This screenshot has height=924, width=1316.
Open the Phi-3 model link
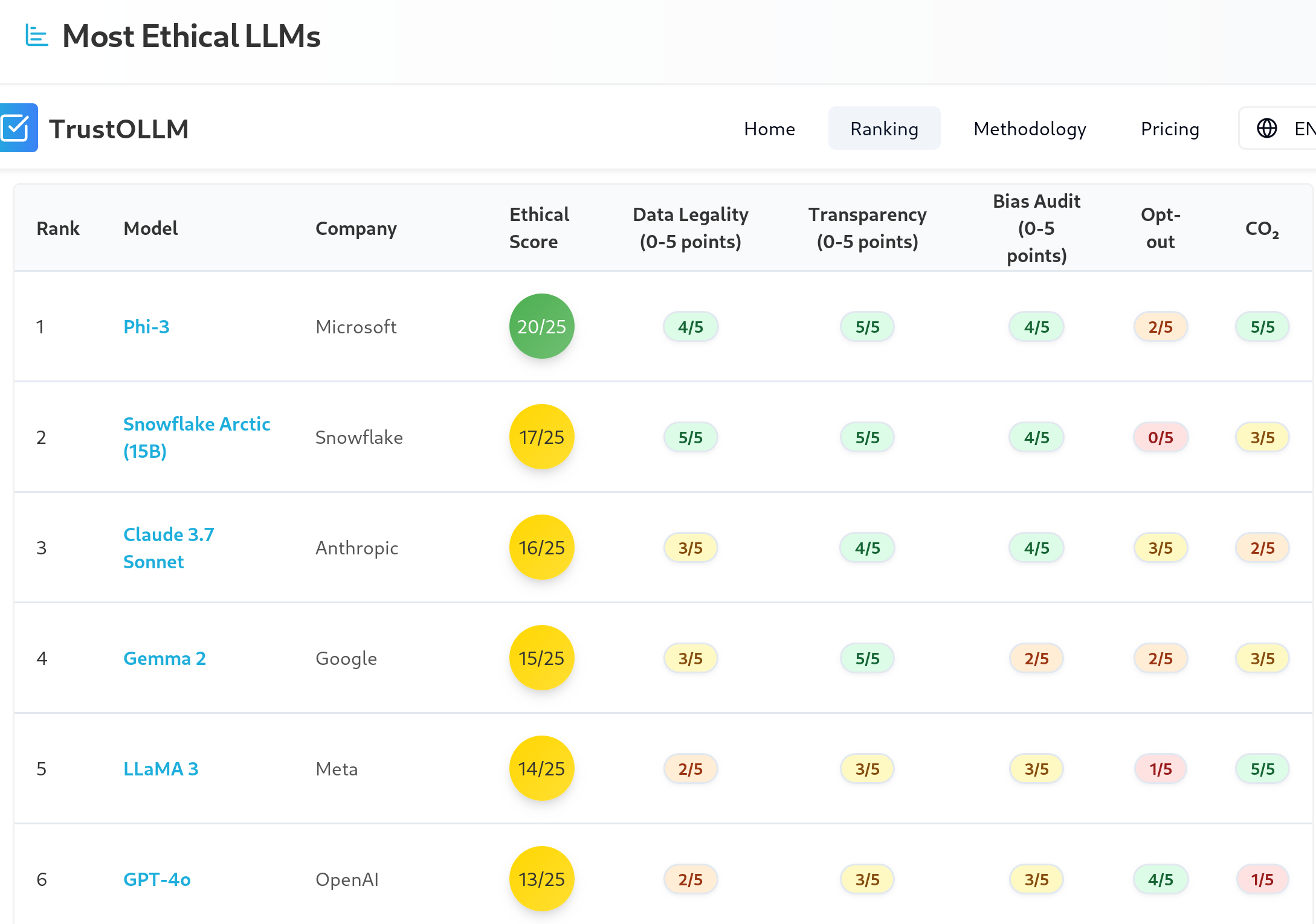click(146, 327)
